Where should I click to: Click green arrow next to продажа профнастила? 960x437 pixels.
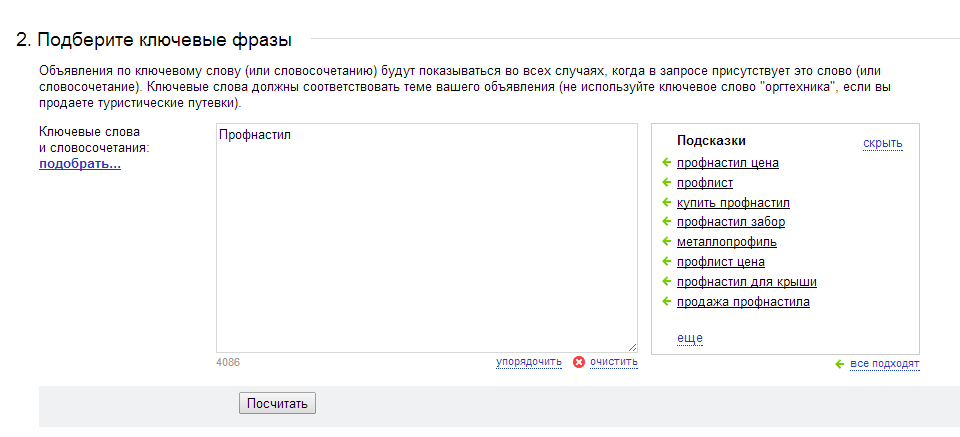tap(667, 301)
